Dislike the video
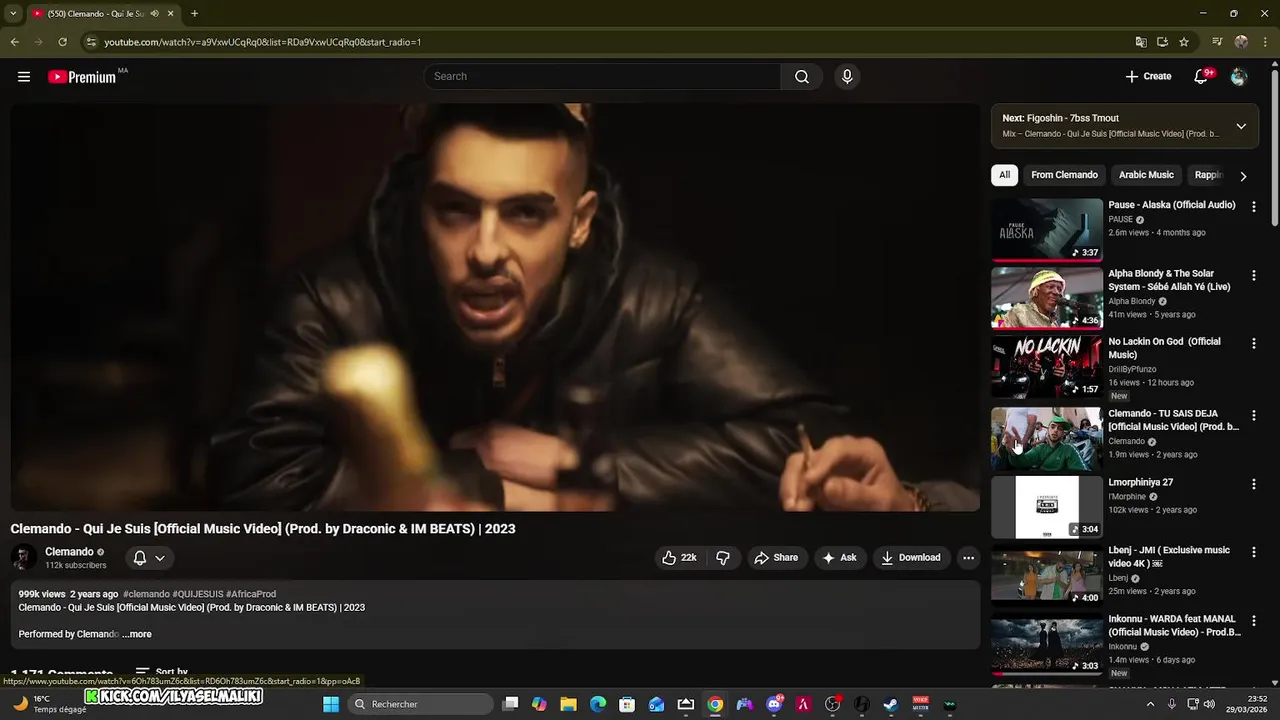This screenshot has height=720, width=1280. click(723, 558)
